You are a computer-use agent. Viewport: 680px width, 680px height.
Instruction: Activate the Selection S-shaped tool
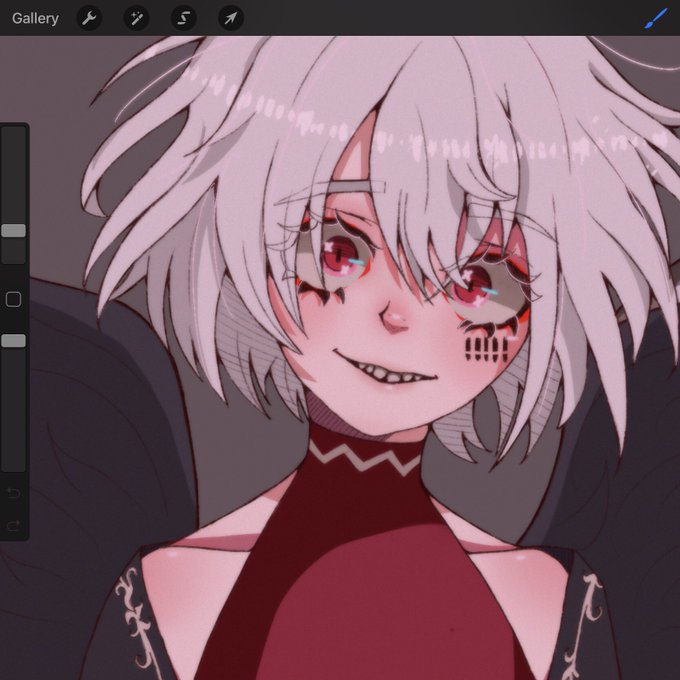pyautogui.click(x=184, y=18)
